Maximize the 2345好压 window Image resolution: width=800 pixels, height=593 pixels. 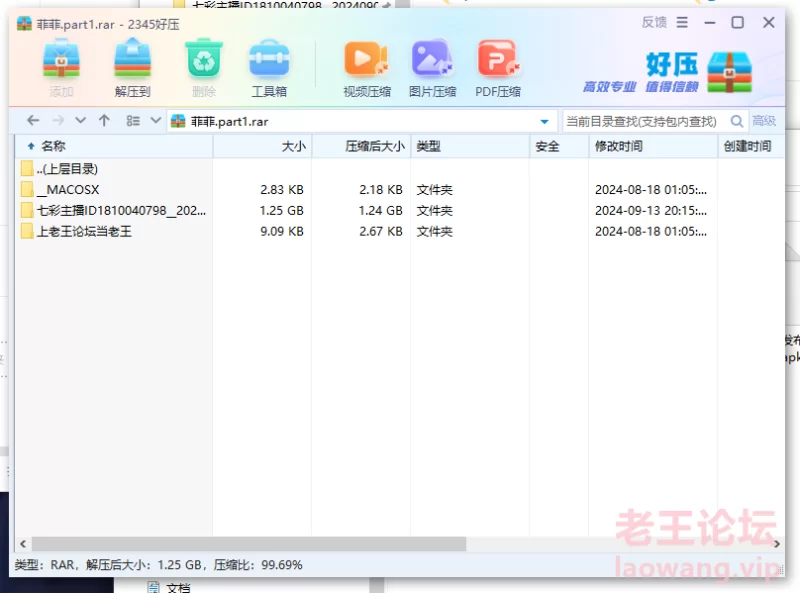tap(737, 22)
